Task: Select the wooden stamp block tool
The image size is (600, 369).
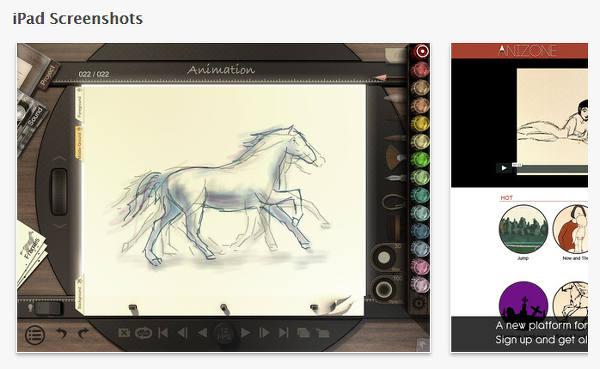Action: (x=394, y=226)
